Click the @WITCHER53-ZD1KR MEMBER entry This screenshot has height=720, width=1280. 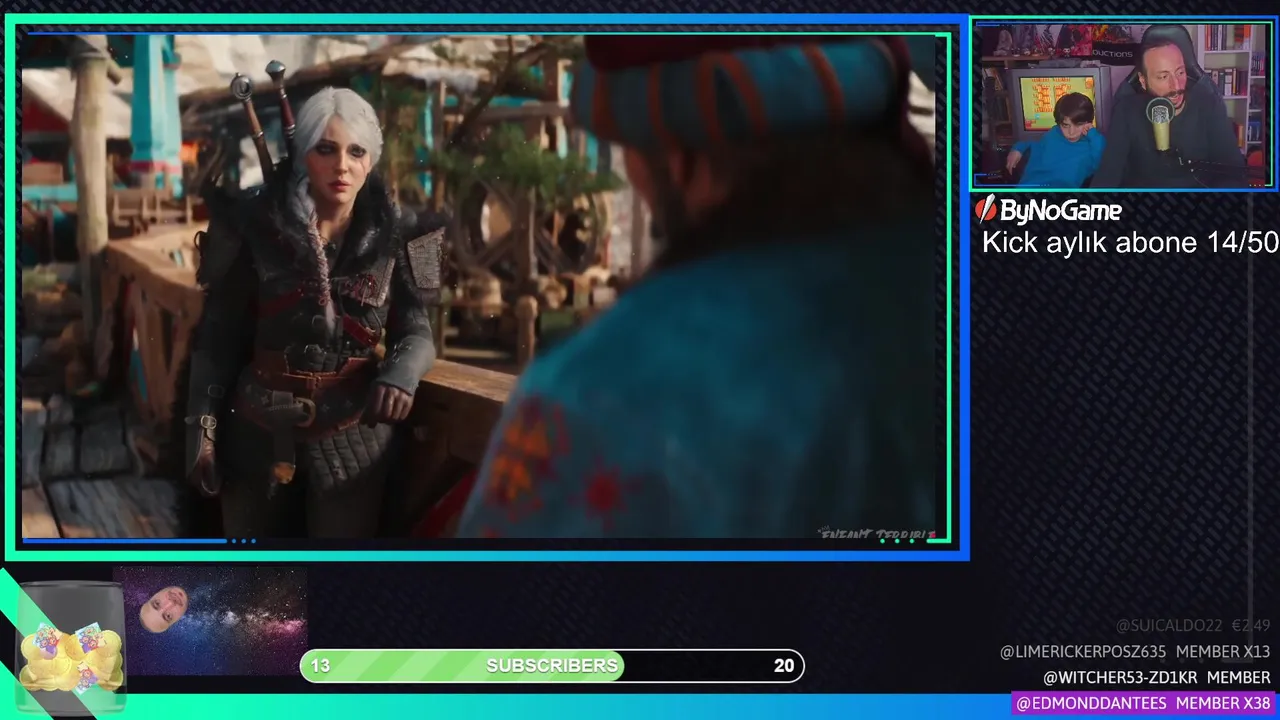1157,678
